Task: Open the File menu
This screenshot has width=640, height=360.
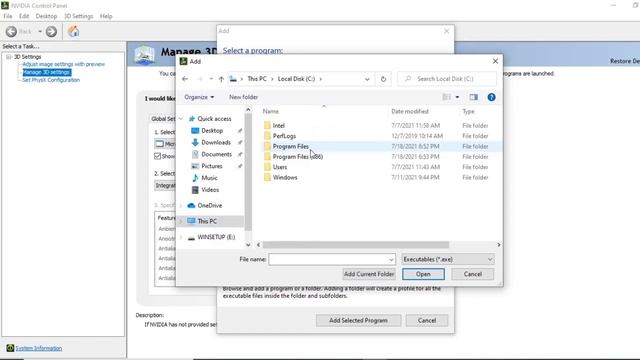Action: (8, 16)
